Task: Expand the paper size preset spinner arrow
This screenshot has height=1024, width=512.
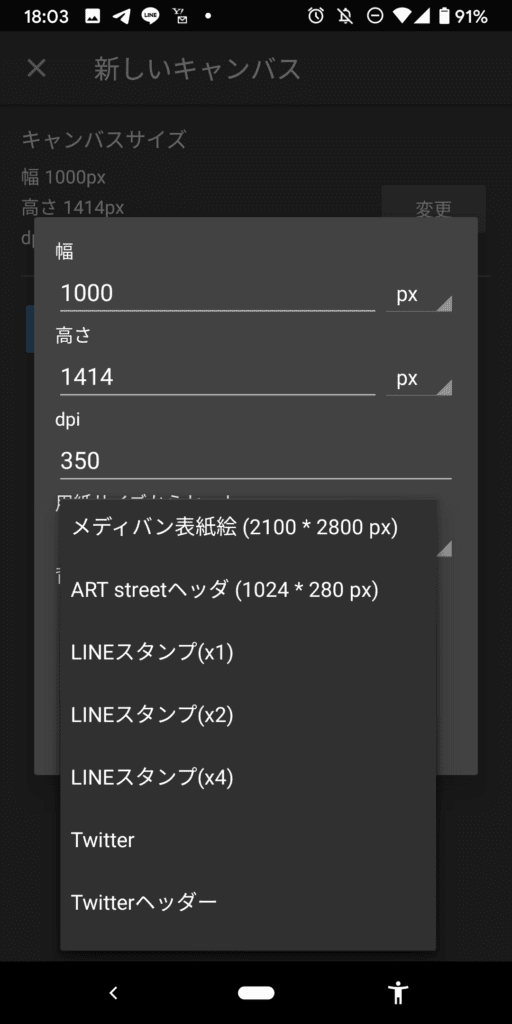Action: [444, 549]
